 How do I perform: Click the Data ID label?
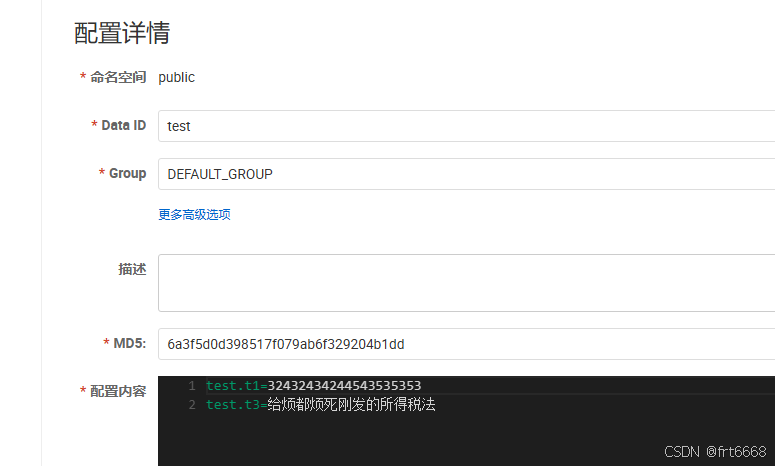124,126
